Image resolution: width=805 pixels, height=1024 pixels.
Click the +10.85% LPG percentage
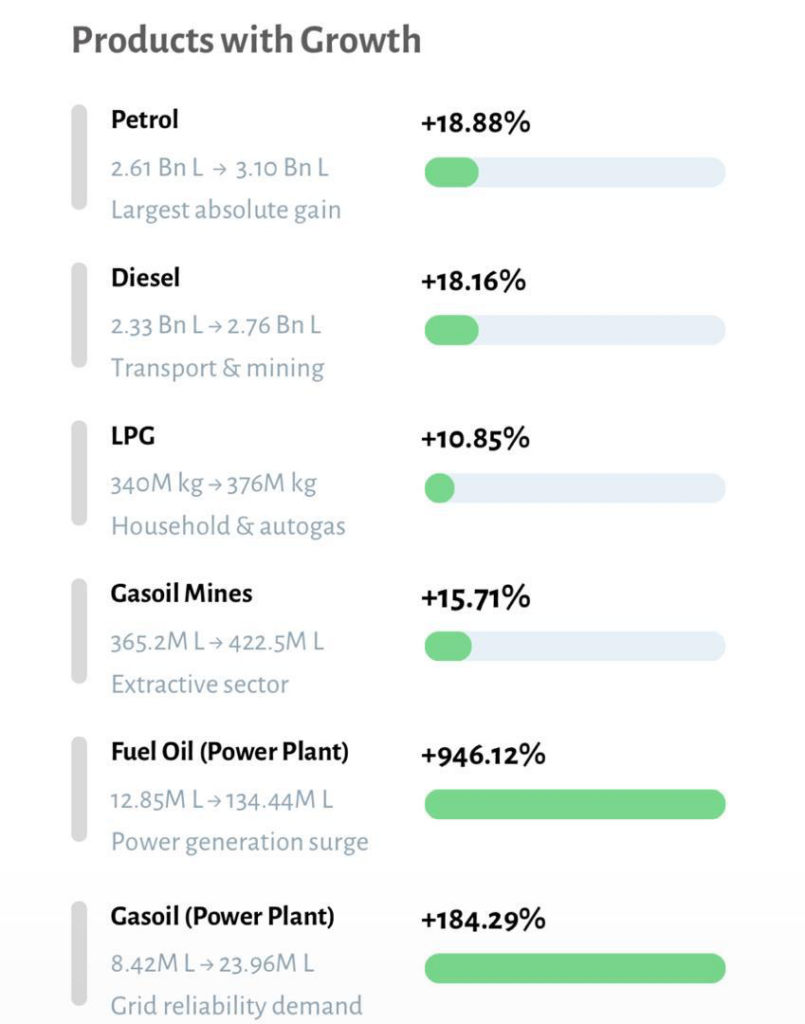point(475,439)
